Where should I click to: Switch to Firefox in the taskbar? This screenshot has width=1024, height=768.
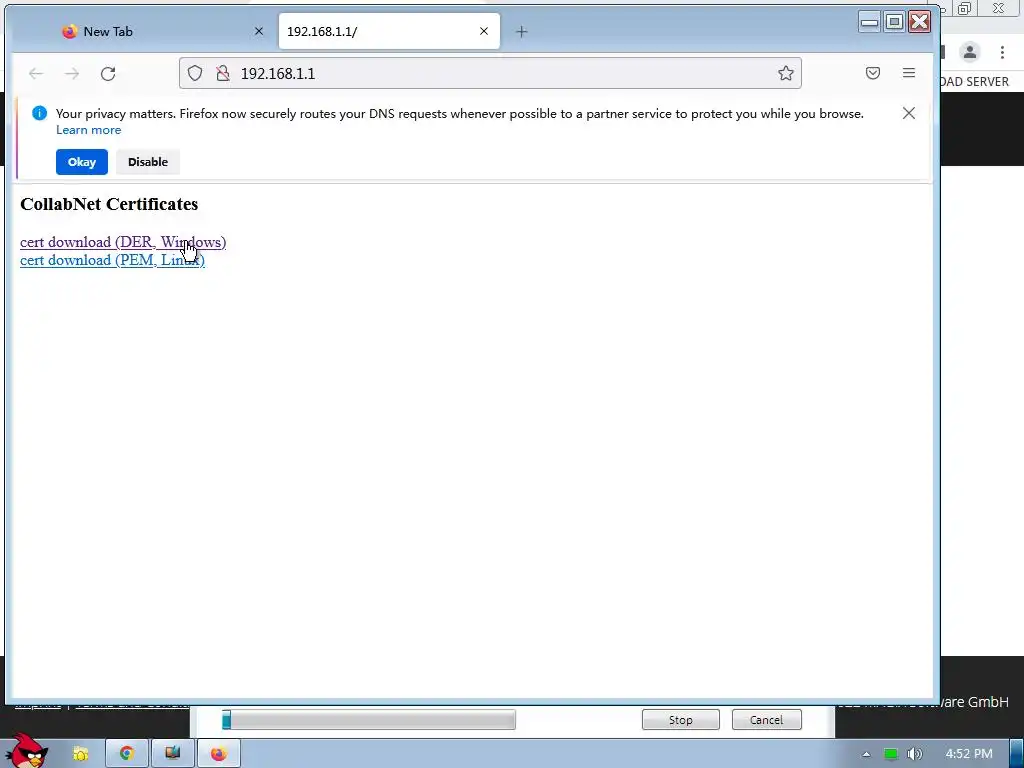point(219,754)
